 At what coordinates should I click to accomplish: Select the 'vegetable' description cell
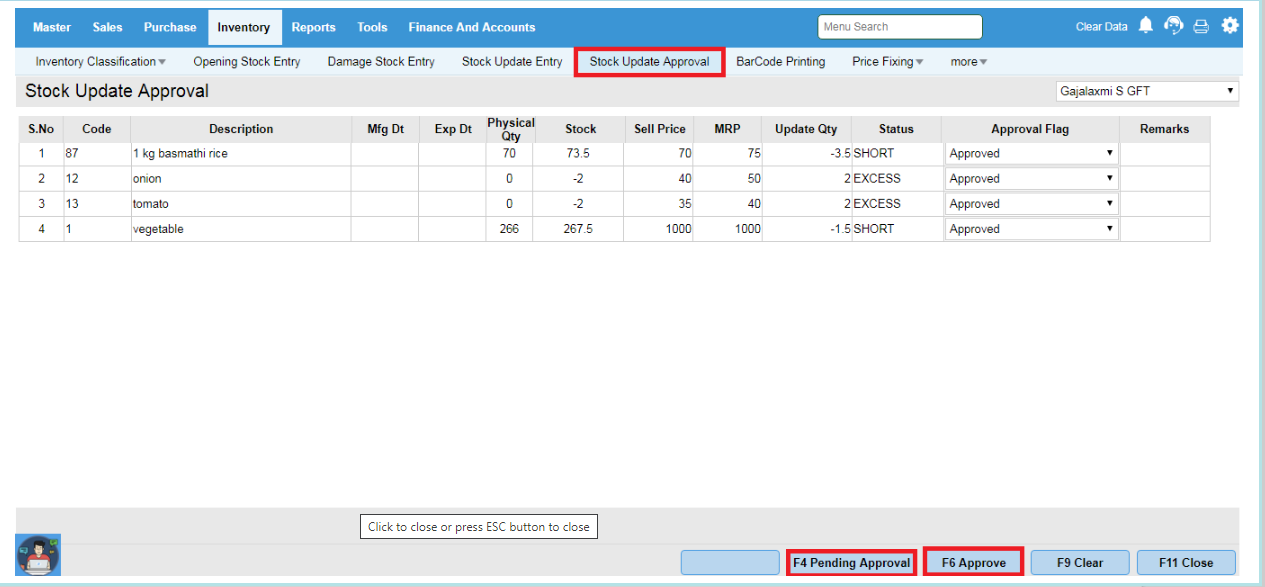(x=241, y=229)
